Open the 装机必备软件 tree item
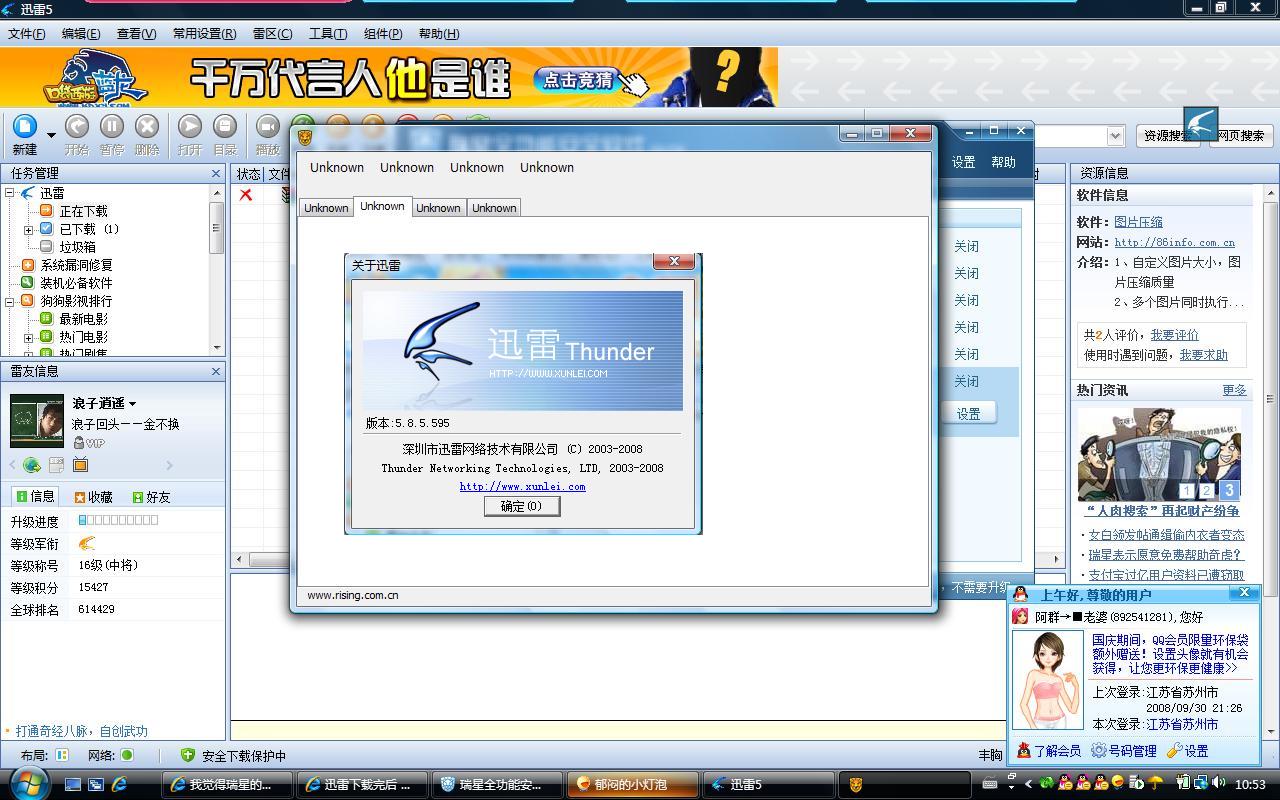 tap(76, 283)
